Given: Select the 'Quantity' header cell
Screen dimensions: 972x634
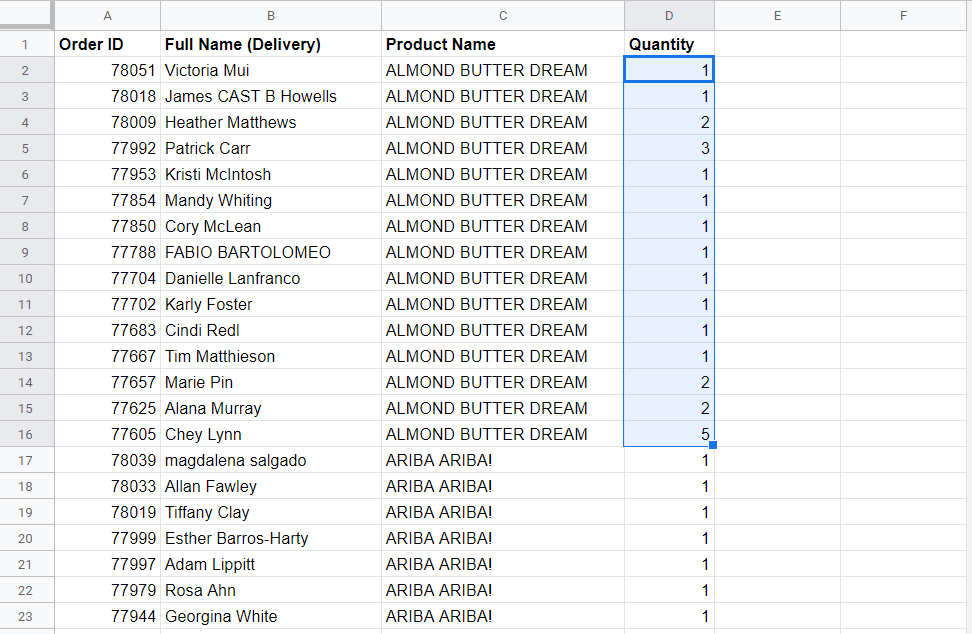Looking at the screenshot, I should click(669, 44).
